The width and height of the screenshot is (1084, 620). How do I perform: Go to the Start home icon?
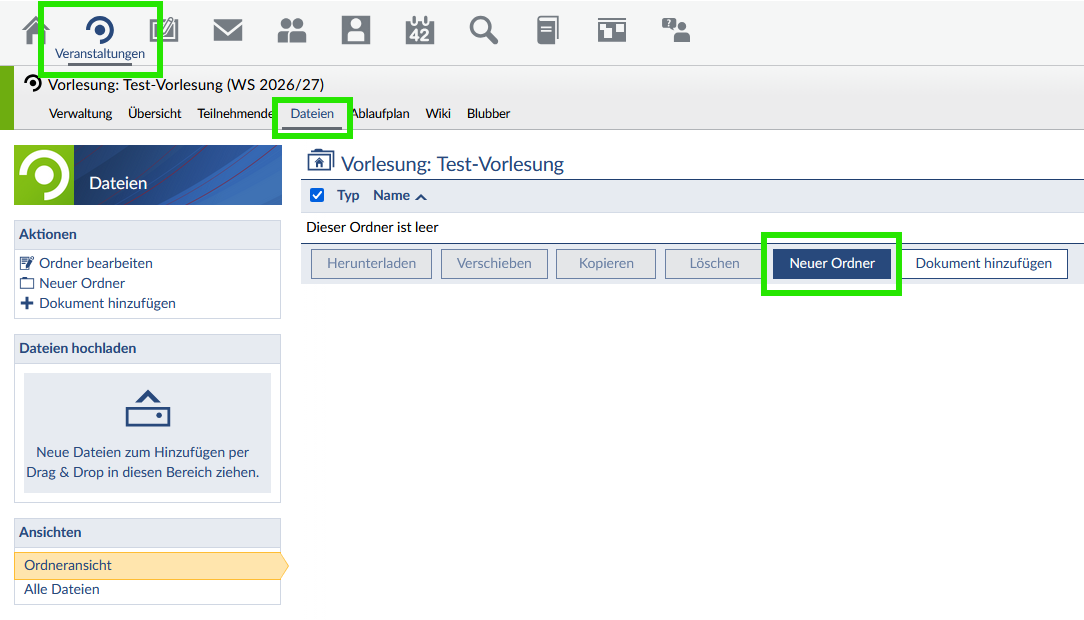coord(35,30)
